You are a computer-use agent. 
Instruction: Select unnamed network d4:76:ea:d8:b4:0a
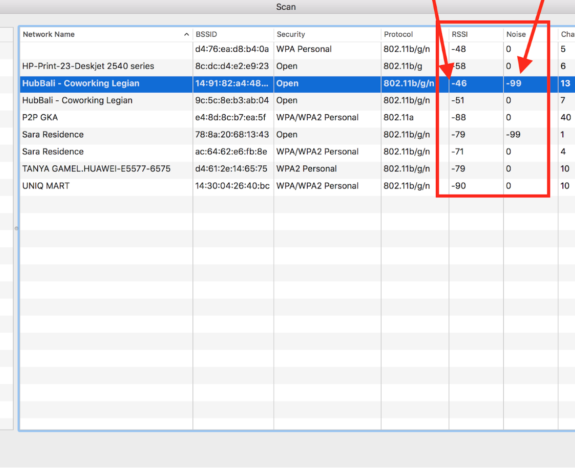coord(297,49)
